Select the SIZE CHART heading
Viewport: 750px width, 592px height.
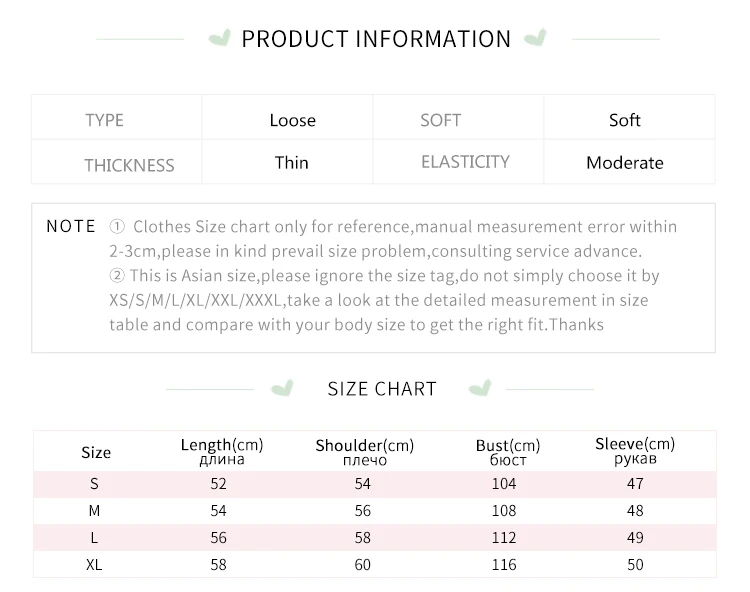tap(382, 389)
